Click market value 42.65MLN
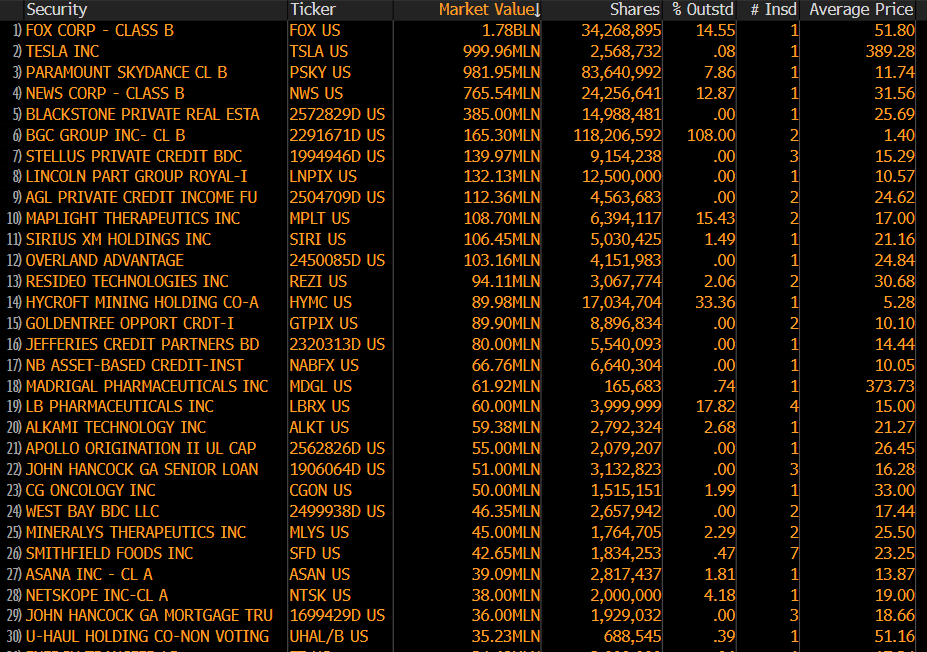 [506, 554]
